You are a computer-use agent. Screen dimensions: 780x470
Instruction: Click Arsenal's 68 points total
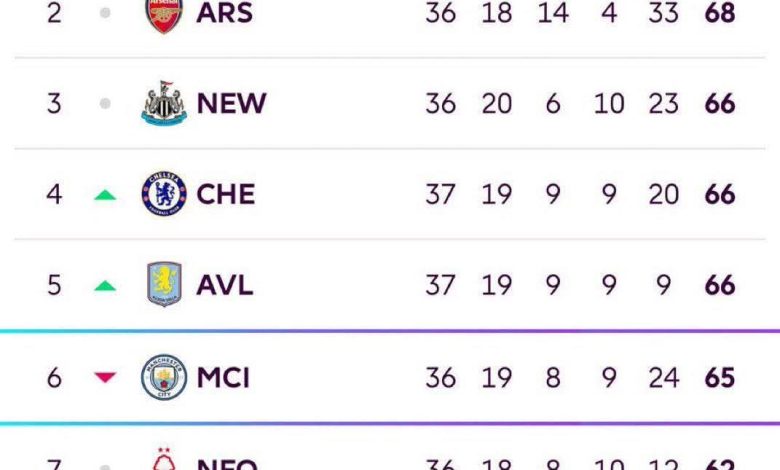point(720,14)
